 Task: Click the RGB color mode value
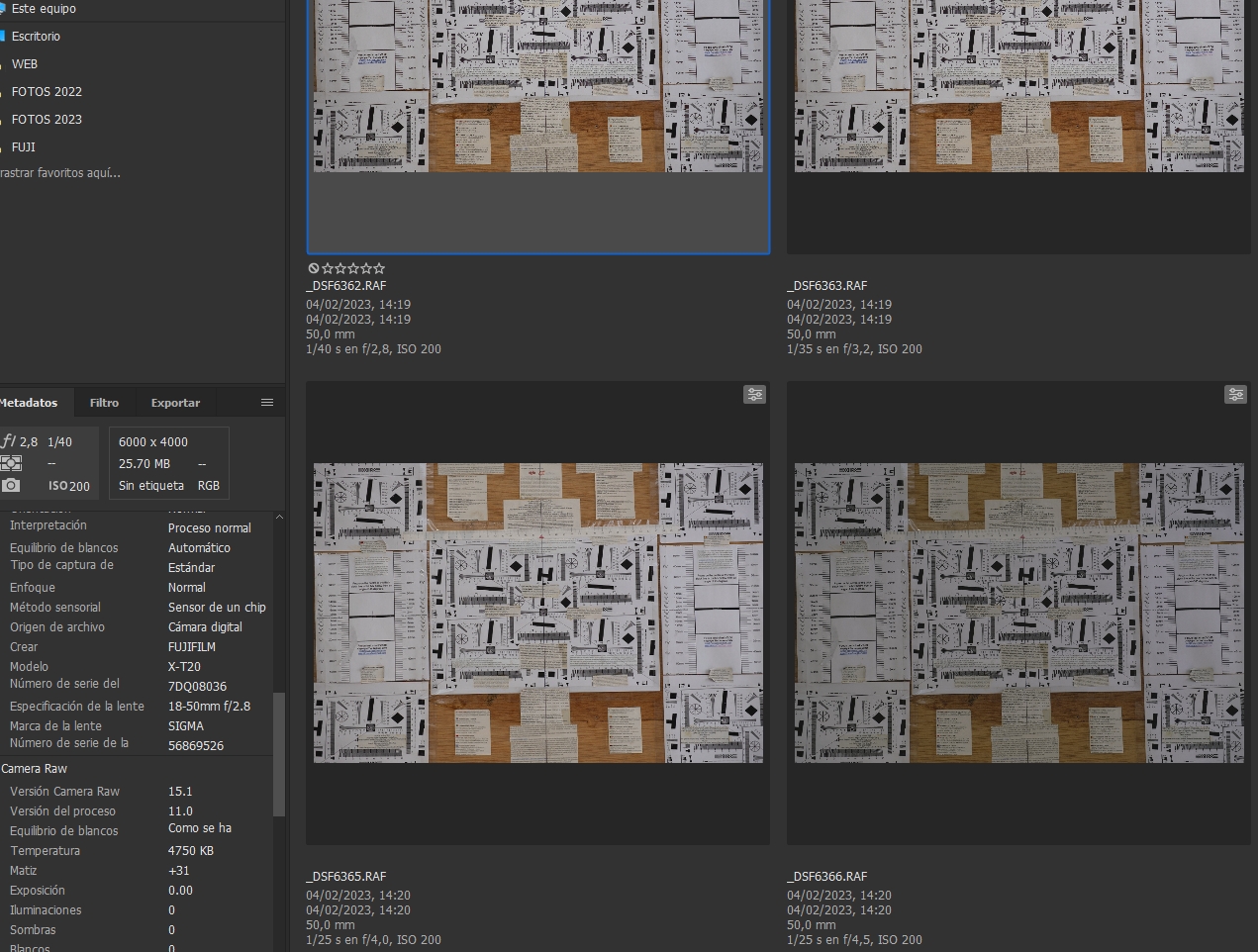(x=209, y=486)
